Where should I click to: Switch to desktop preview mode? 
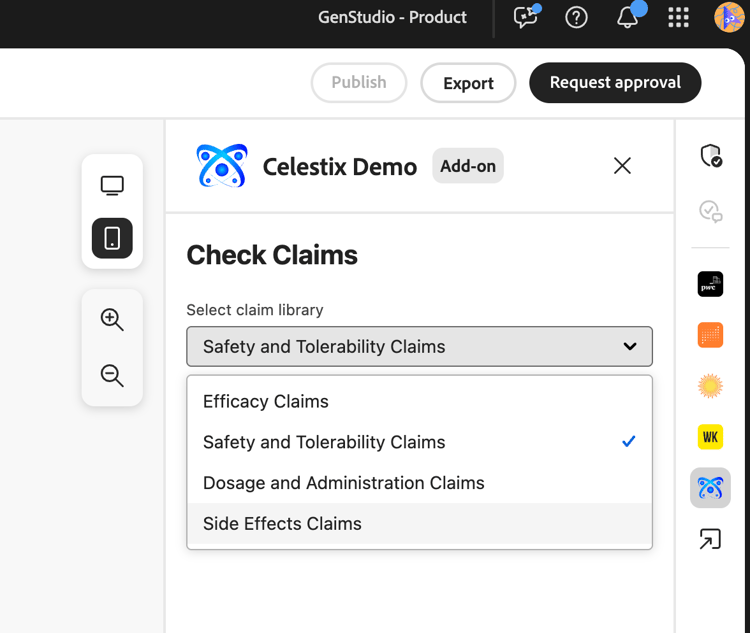coord(112,185)
